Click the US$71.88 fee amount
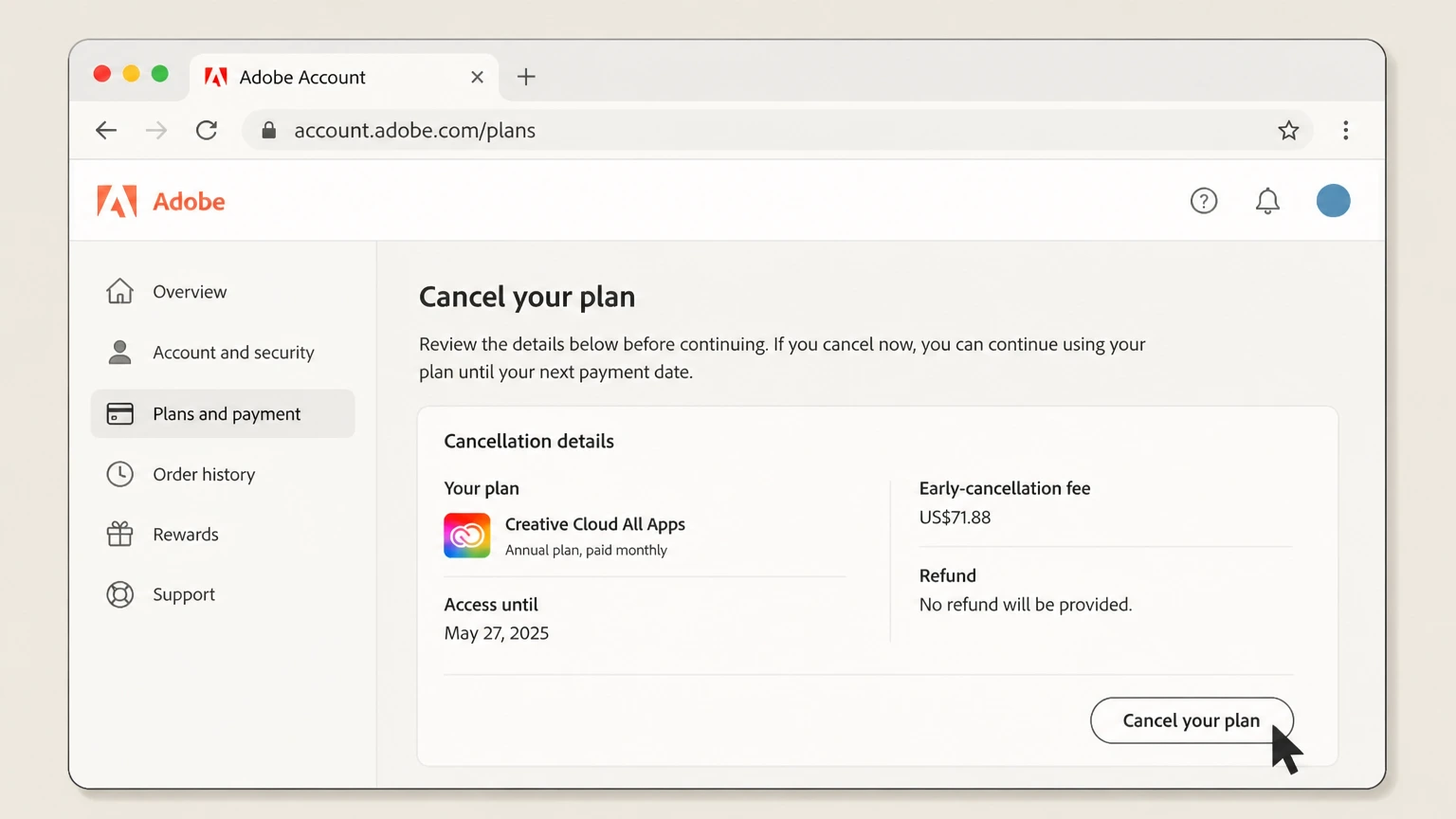1456x819 pixels. point(955,518)
